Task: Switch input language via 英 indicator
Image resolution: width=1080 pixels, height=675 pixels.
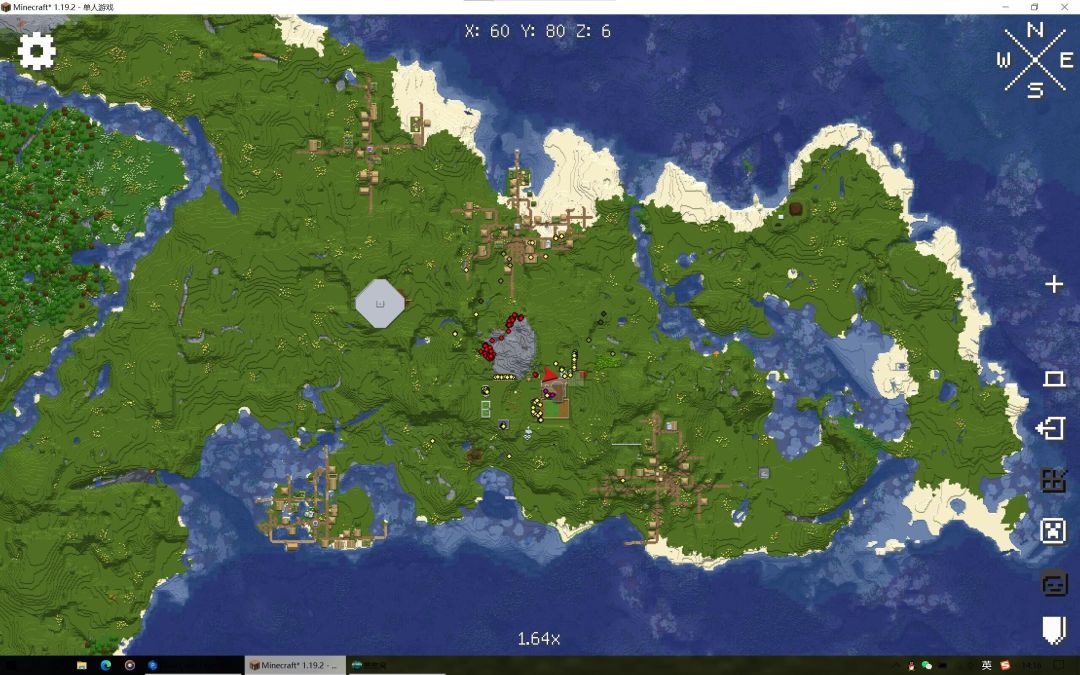Action: [986, 665]
